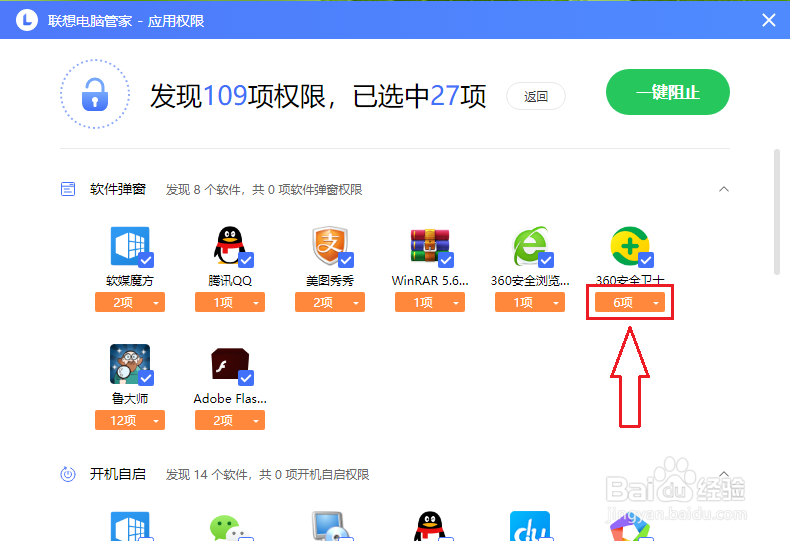
Task: Click the 联想电脑管家 - 应用权限 title text
Action: (126, 21)
